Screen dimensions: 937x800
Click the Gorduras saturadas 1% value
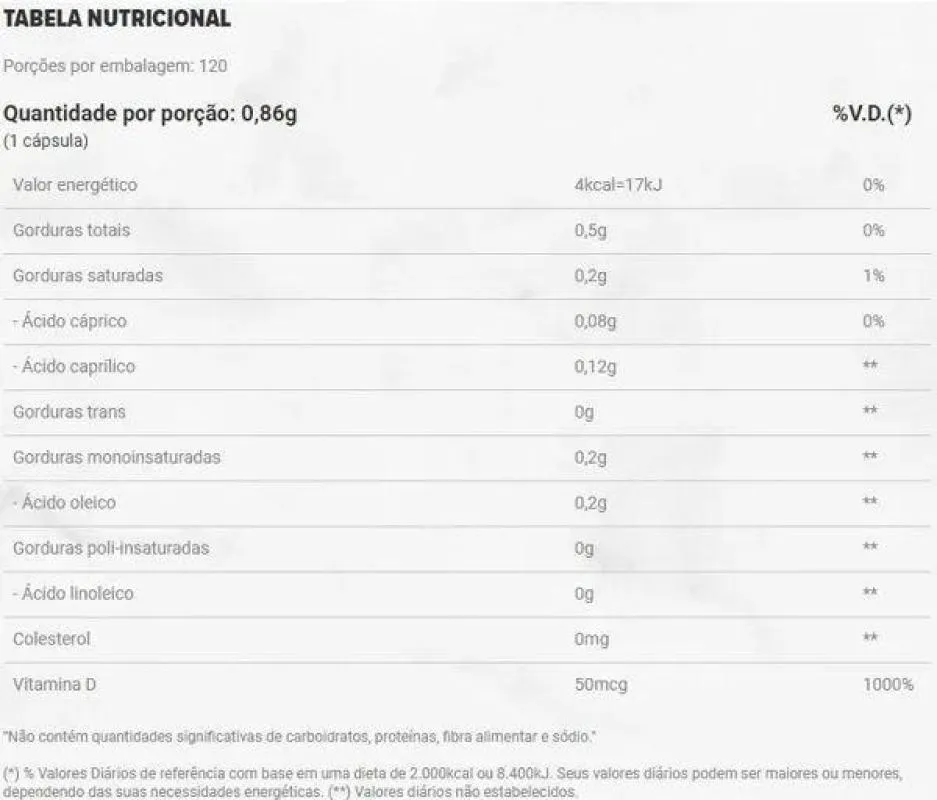(x=874, y=275)
